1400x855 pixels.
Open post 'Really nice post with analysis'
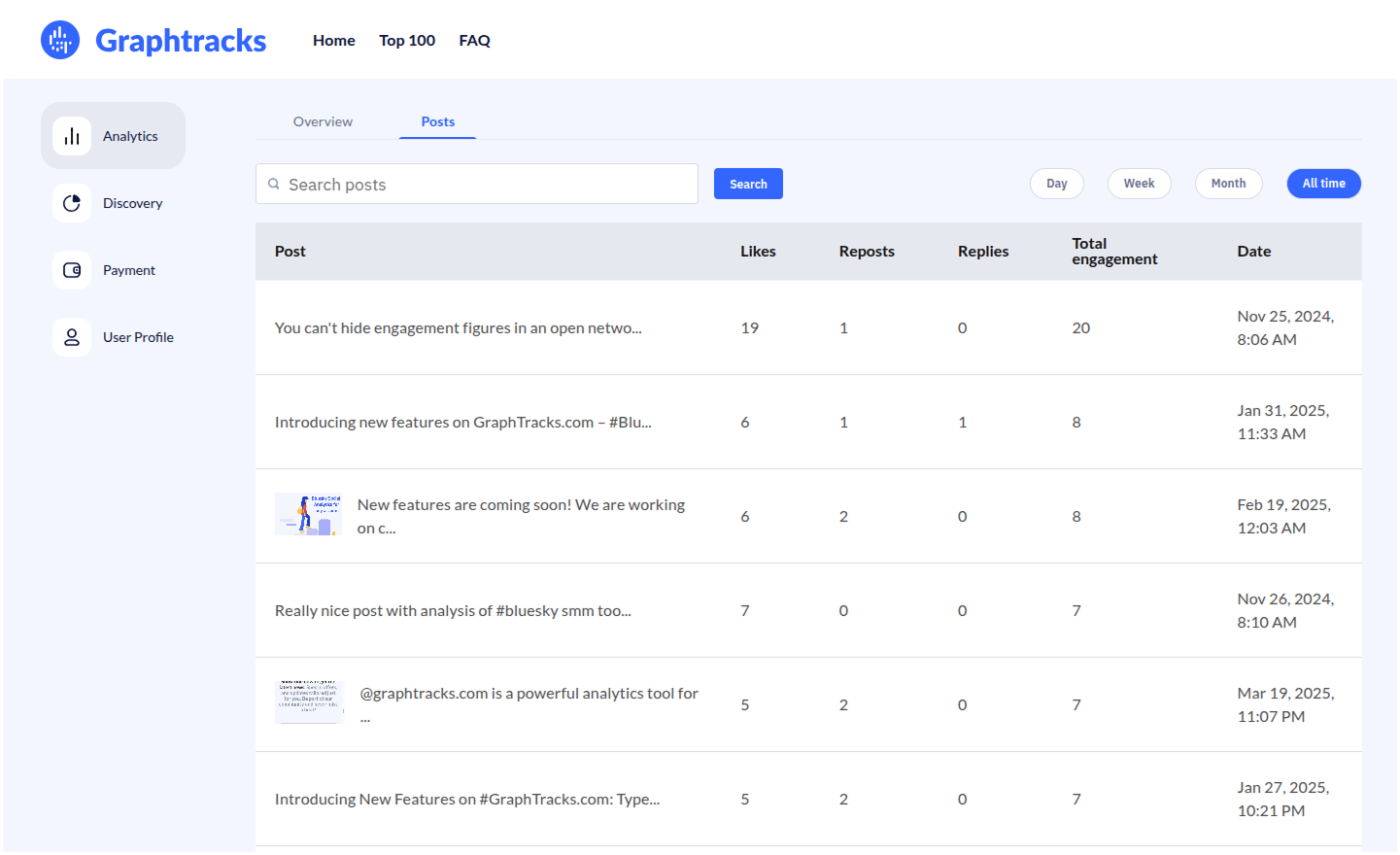[x=453, y=610]
